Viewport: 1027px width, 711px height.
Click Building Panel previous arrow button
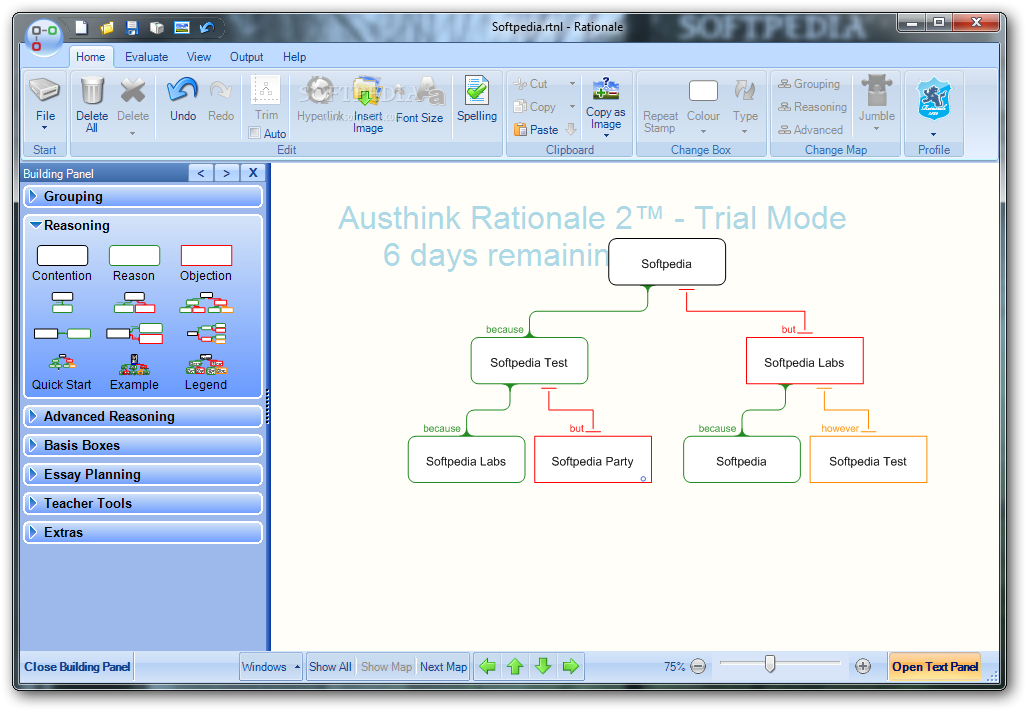point(201,173)
